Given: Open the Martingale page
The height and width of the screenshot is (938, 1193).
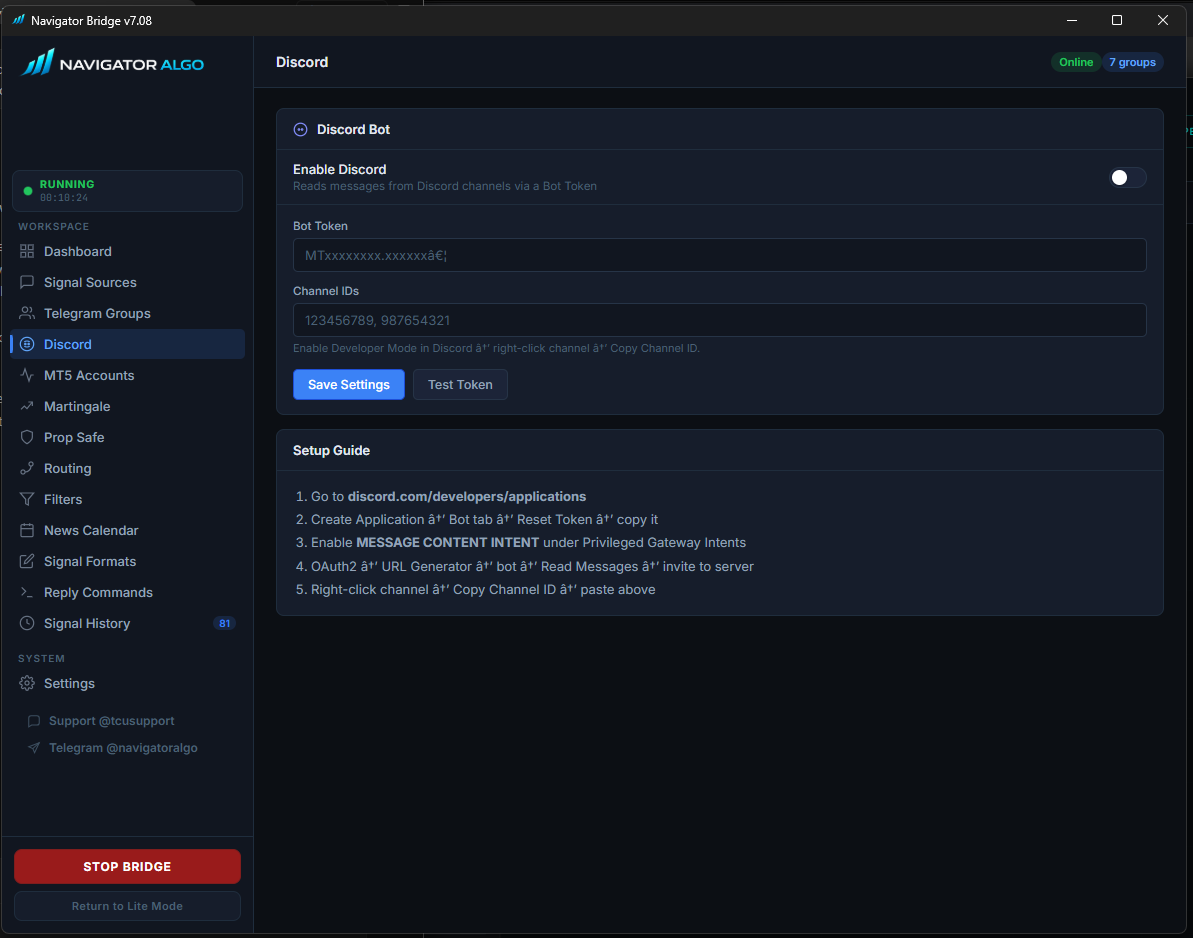Looking at the screenshot, I should (77, 406).
